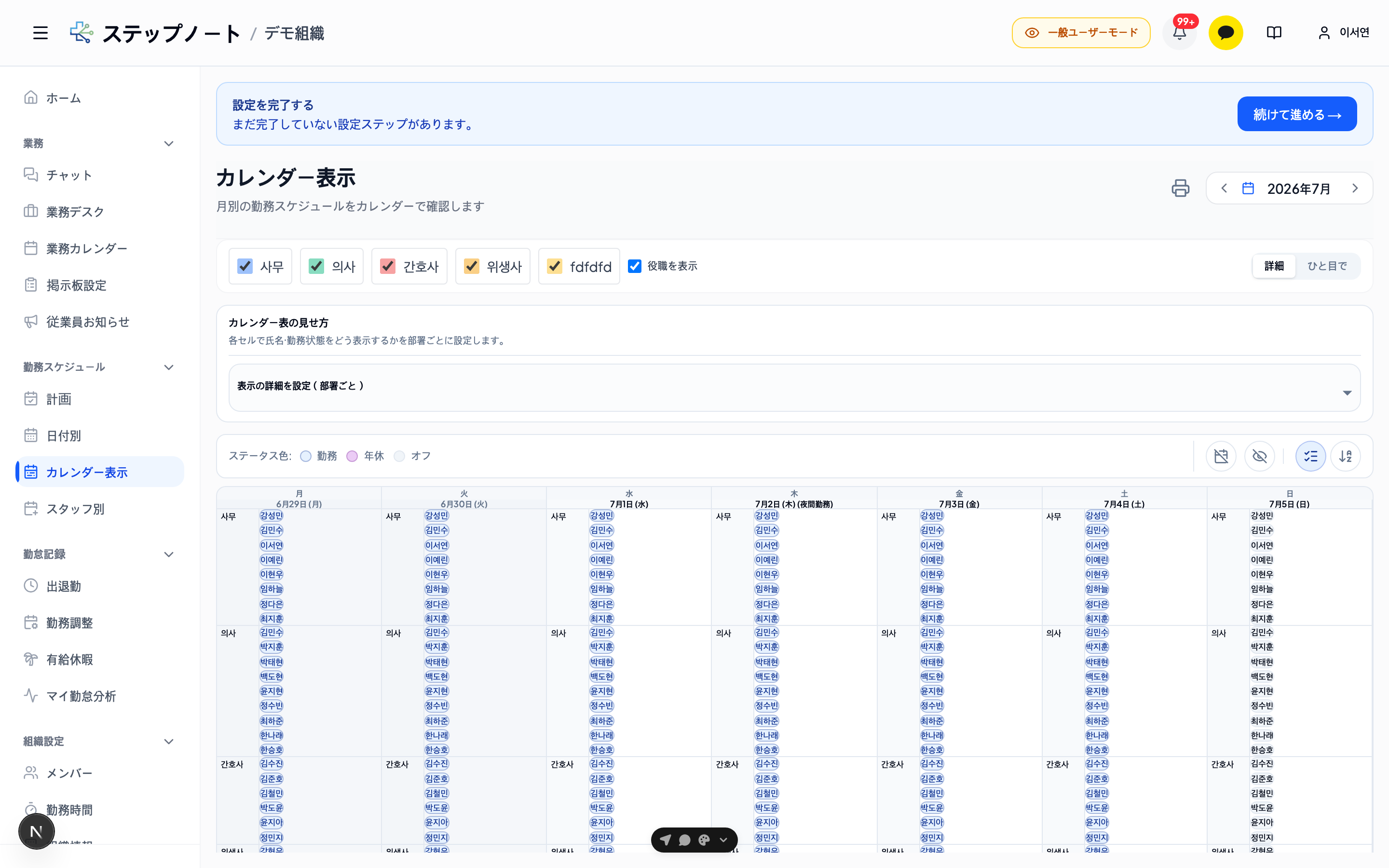Open 日付別 in the sidebar

coord(100,435)
